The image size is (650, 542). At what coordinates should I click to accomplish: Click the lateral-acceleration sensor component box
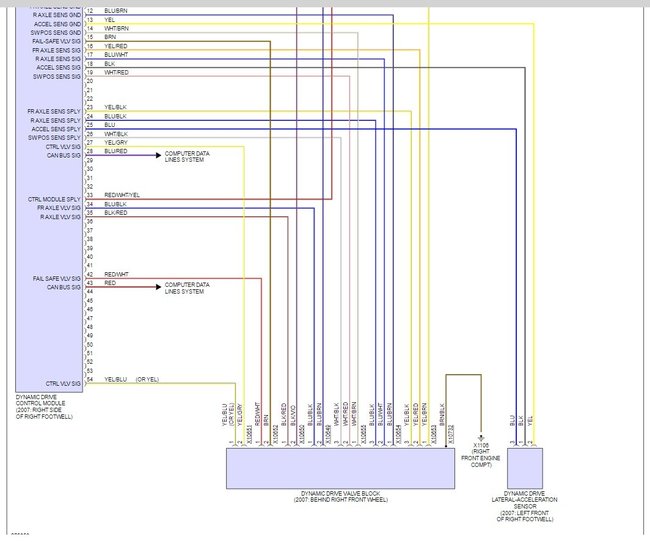point(525,468)
